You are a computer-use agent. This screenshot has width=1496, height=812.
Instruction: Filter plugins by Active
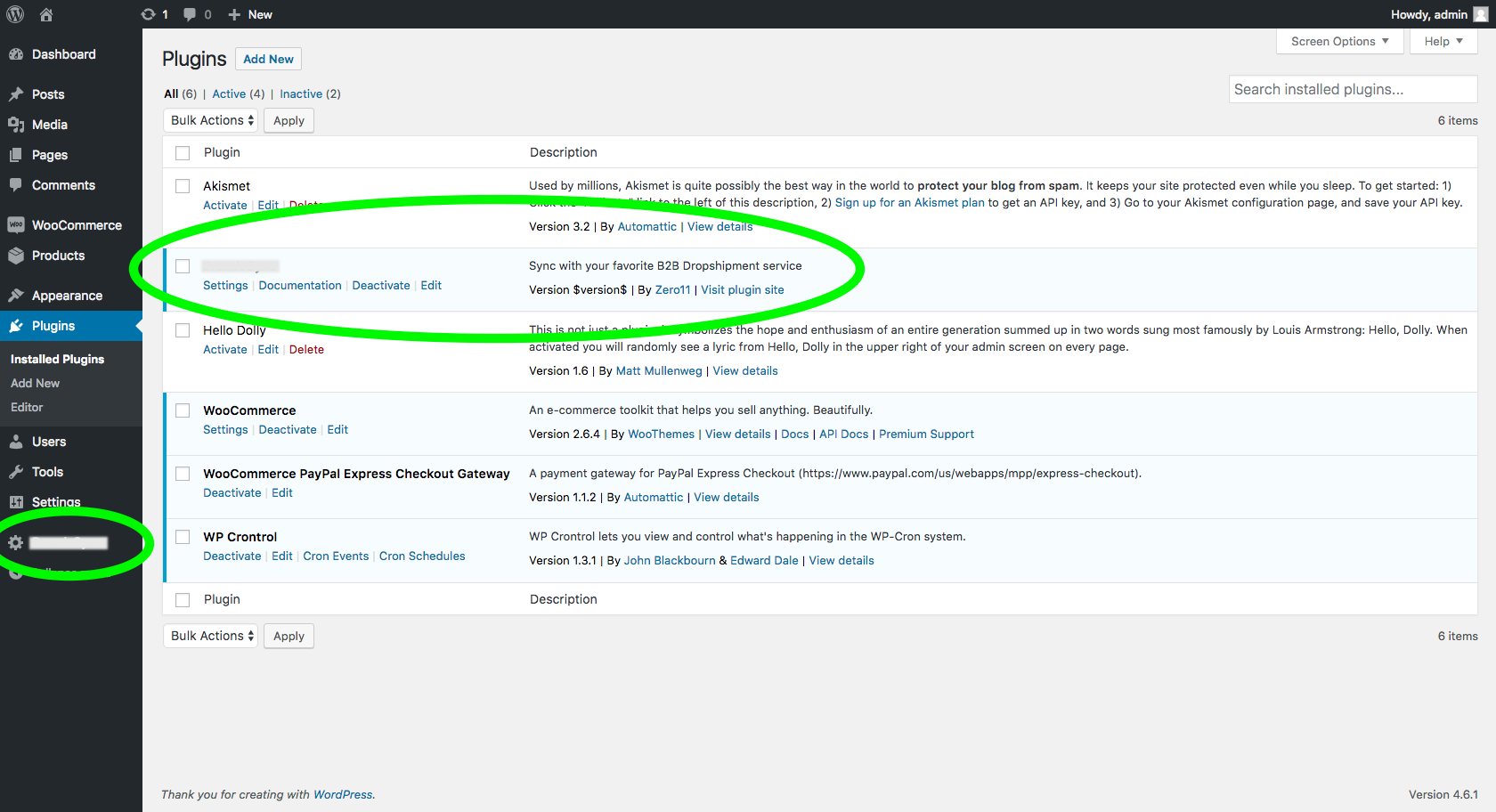229,93
